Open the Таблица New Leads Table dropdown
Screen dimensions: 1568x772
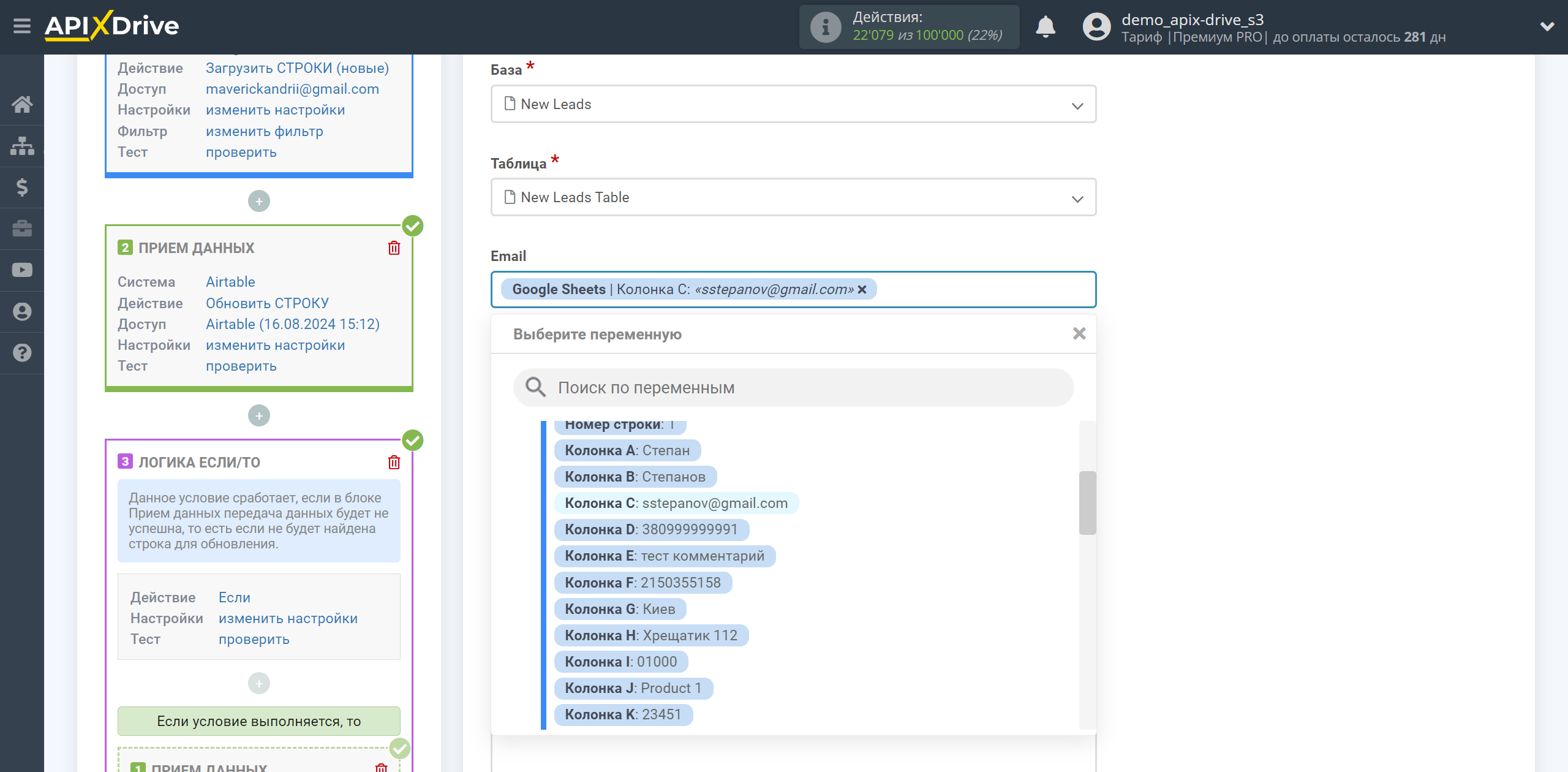(x=793, y=197)
